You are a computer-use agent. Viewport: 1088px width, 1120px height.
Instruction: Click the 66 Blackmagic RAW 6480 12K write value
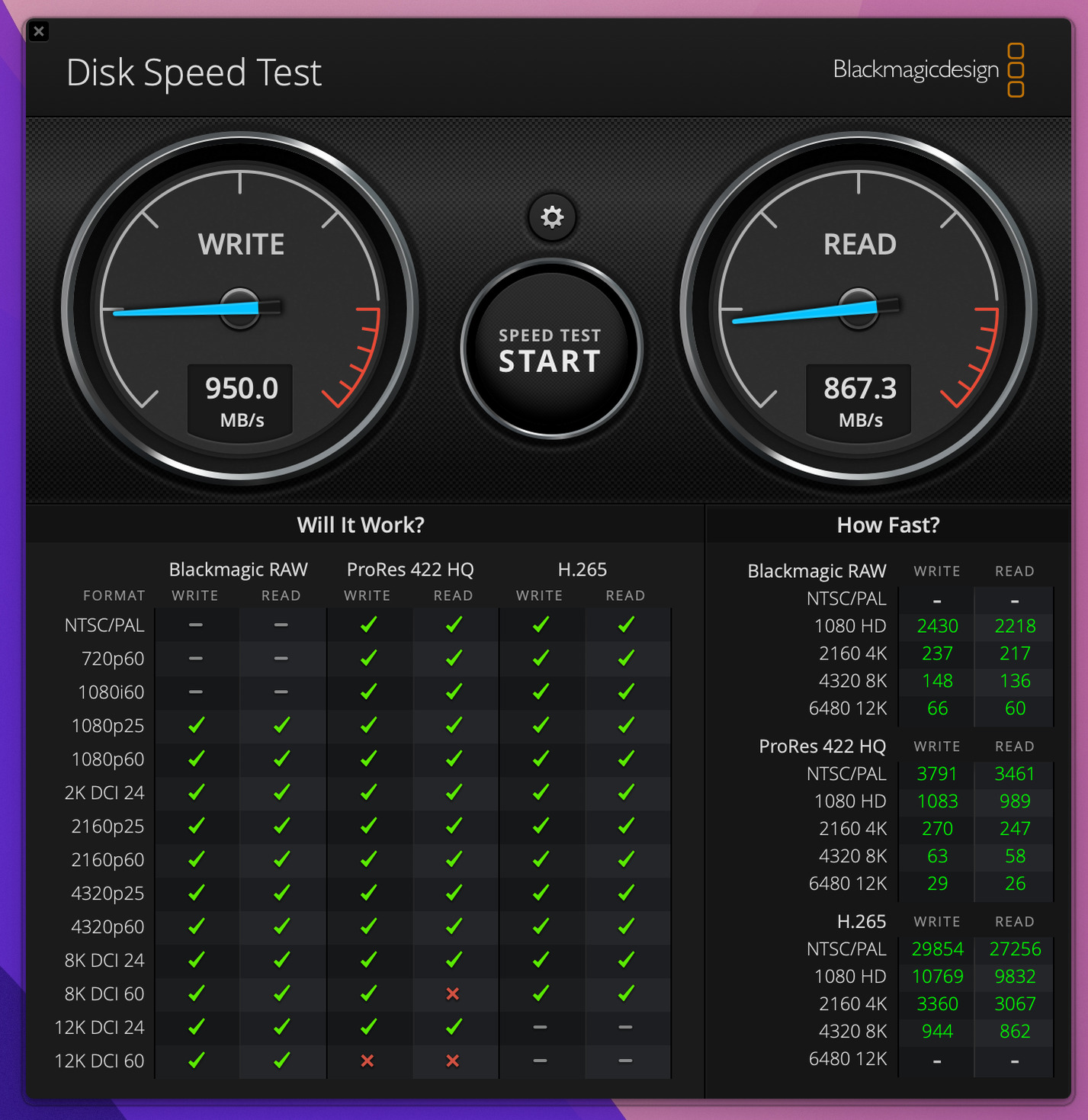point(937,708)
